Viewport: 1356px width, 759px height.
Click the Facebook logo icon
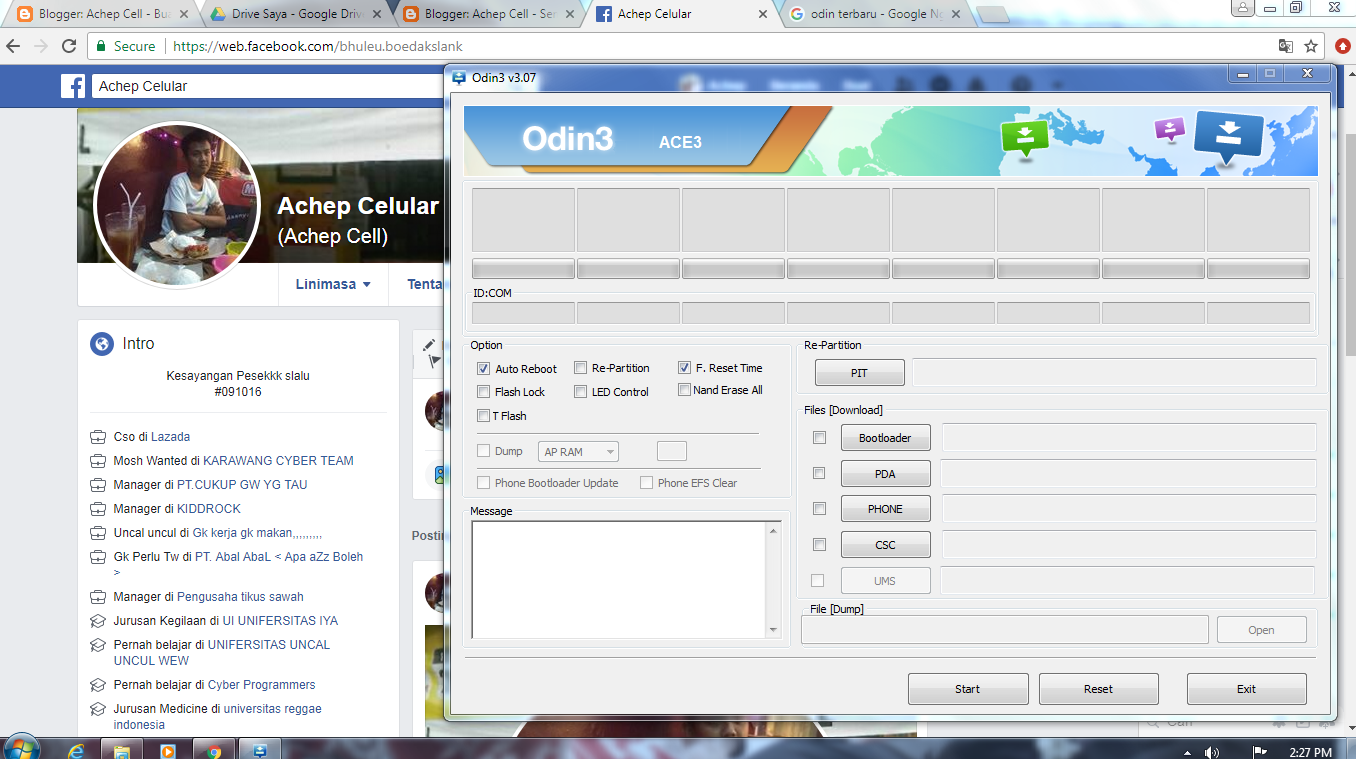[73, 86]
